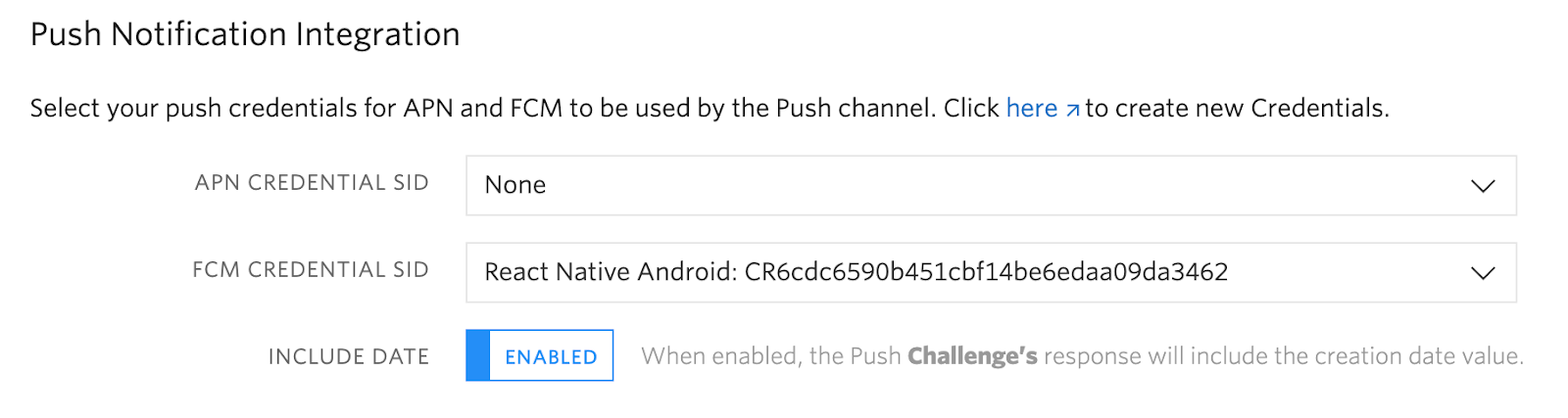Click the ENABLED text on the toggle
This screenshot has width=1568, height=418.
551,357
